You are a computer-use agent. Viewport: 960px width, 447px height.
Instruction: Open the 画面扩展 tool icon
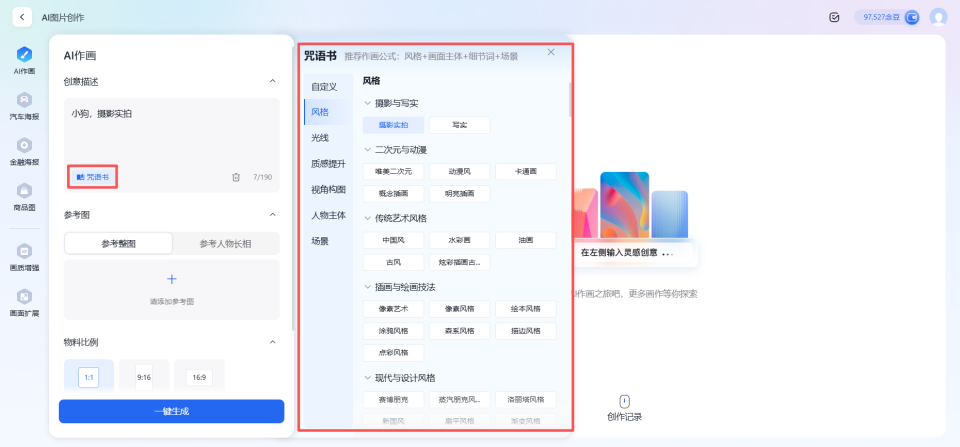coord(24,296)
